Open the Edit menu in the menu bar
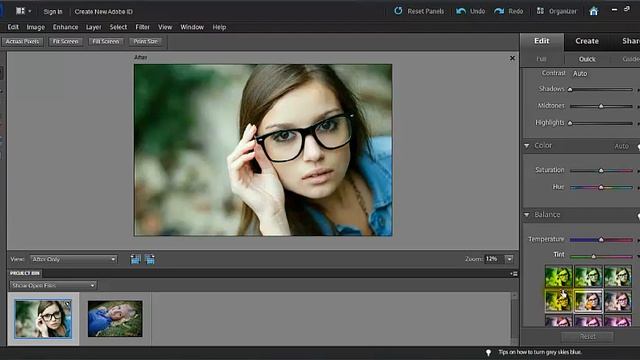The image size is (640, 360). click(x=13, y=27)
